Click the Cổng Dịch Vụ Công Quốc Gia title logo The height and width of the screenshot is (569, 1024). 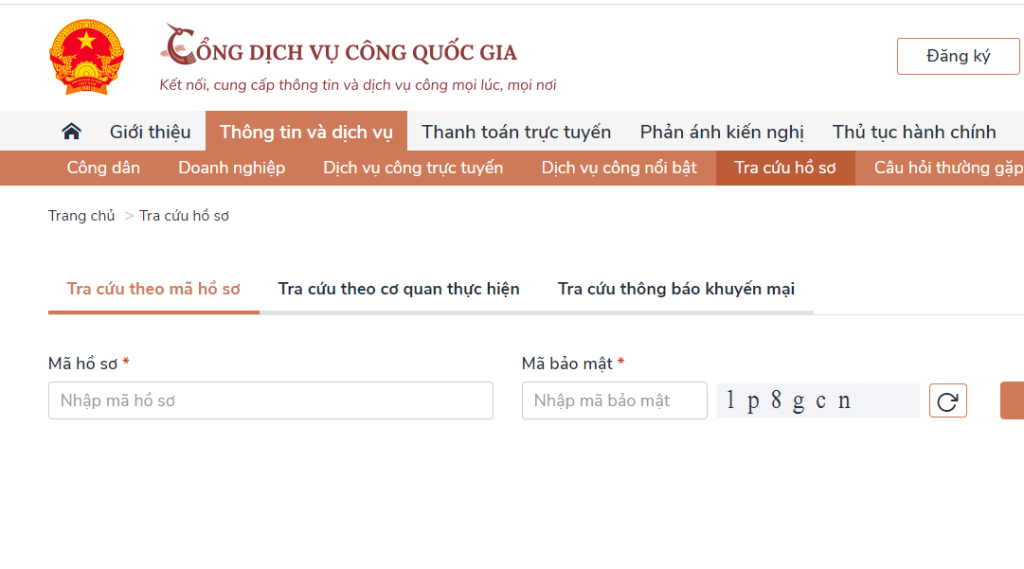tap(338, 47)
